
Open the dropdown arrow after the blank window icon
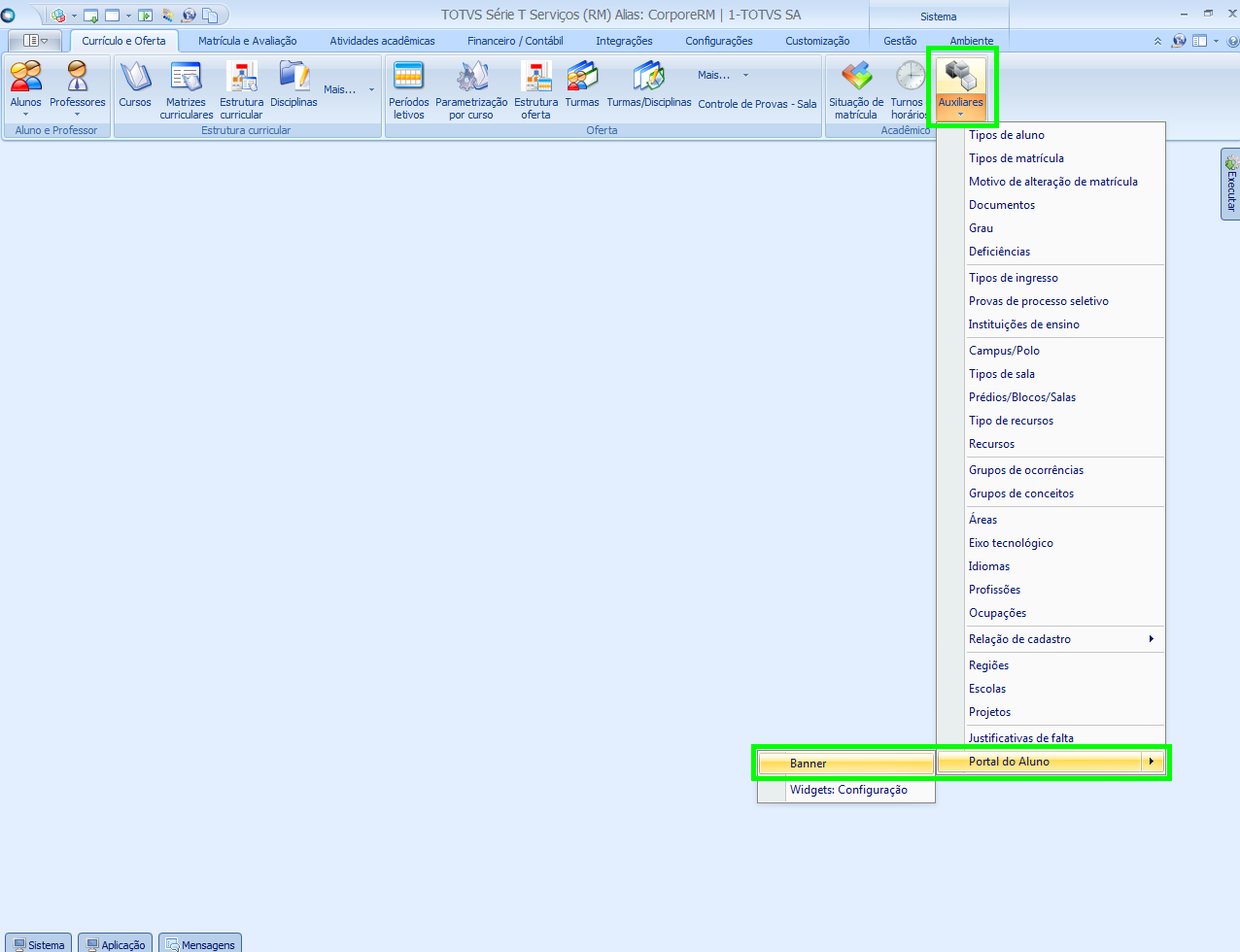(128, 16)
